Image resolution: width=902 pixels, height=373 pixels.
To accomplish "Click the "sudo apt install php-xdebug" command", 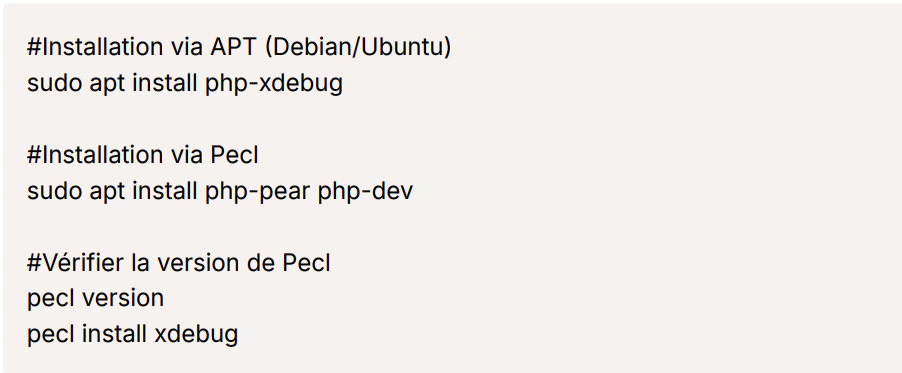I will (x=185, y=84).
